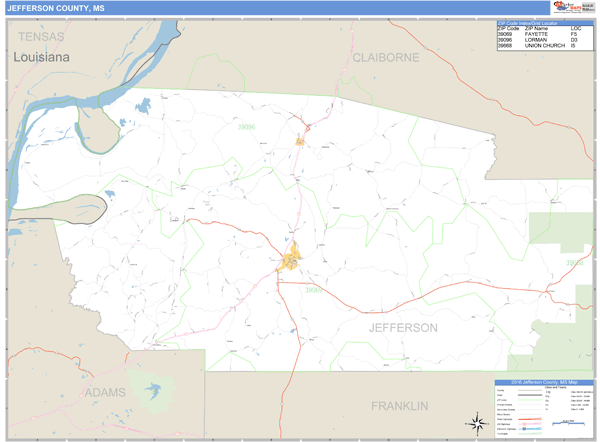
Task: Click the northern yellow town marker
Action: click(299, 141)
